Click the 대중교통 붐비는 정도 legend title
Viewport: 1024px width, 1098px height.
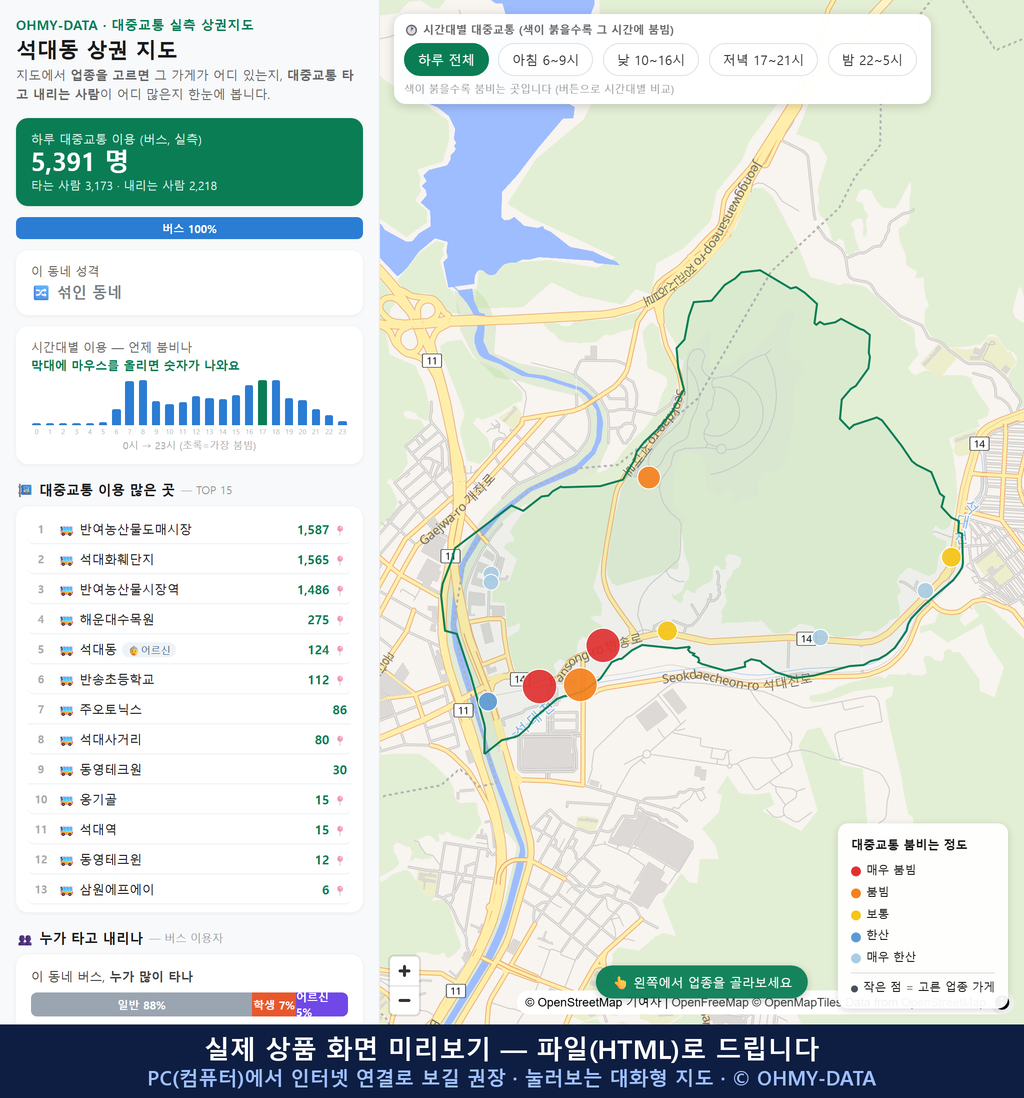tap(909, 845)
